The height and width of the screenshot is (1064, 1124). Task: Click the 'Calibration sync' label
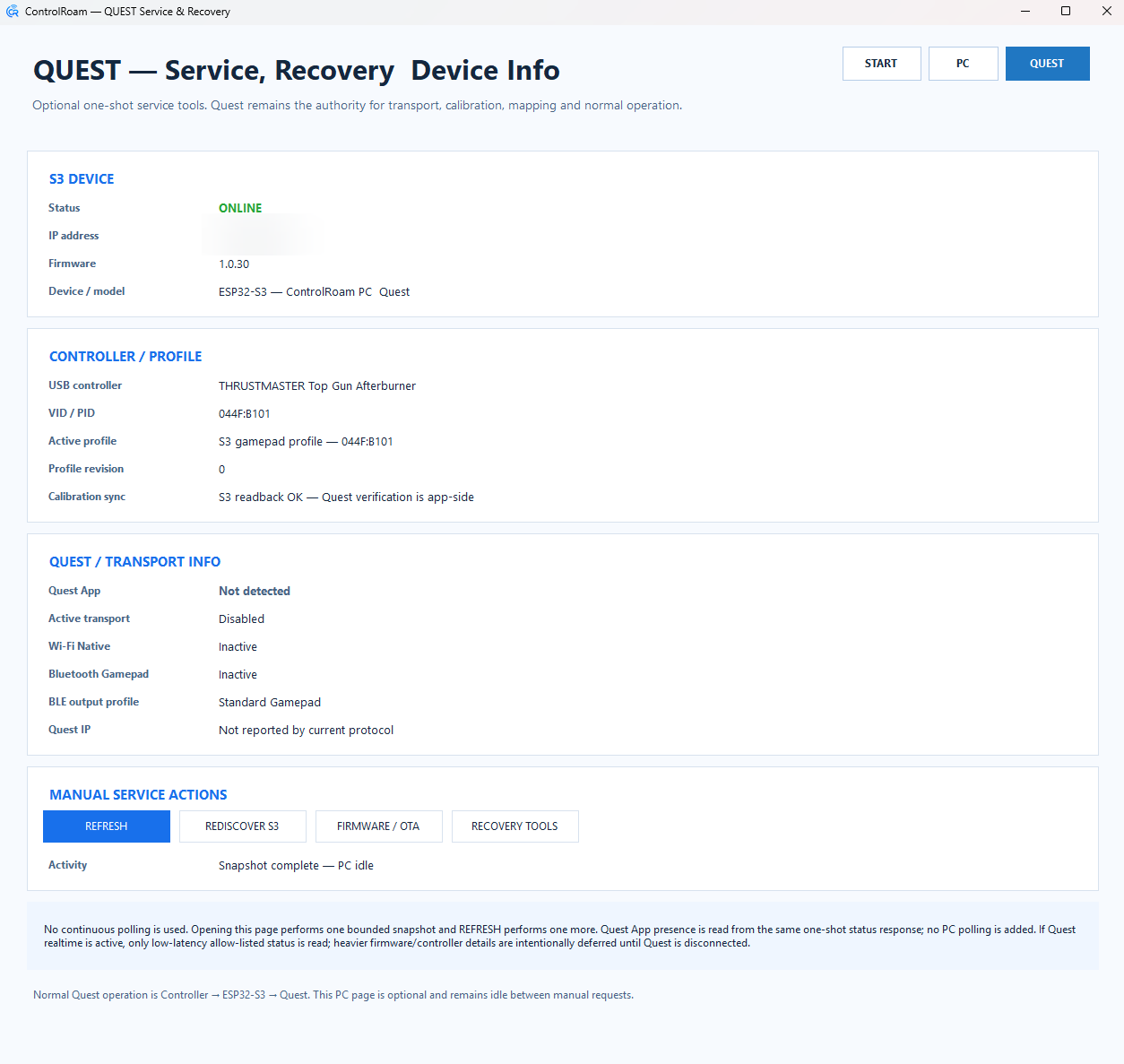(x=87, y=497)
